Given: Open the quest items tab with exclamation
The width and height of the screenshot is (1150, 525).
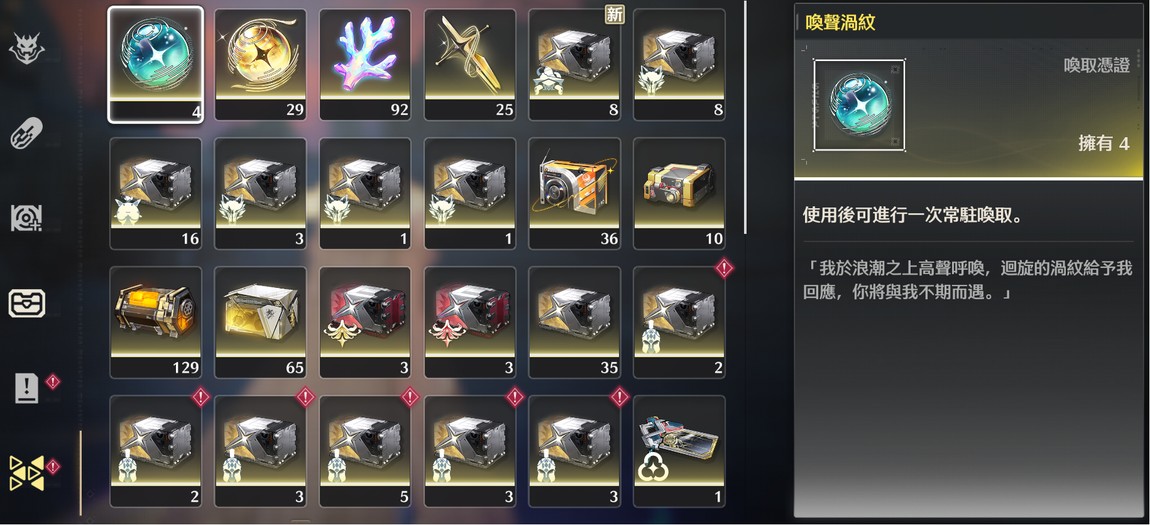Looking at the screenshot, I should click(28, 389).
